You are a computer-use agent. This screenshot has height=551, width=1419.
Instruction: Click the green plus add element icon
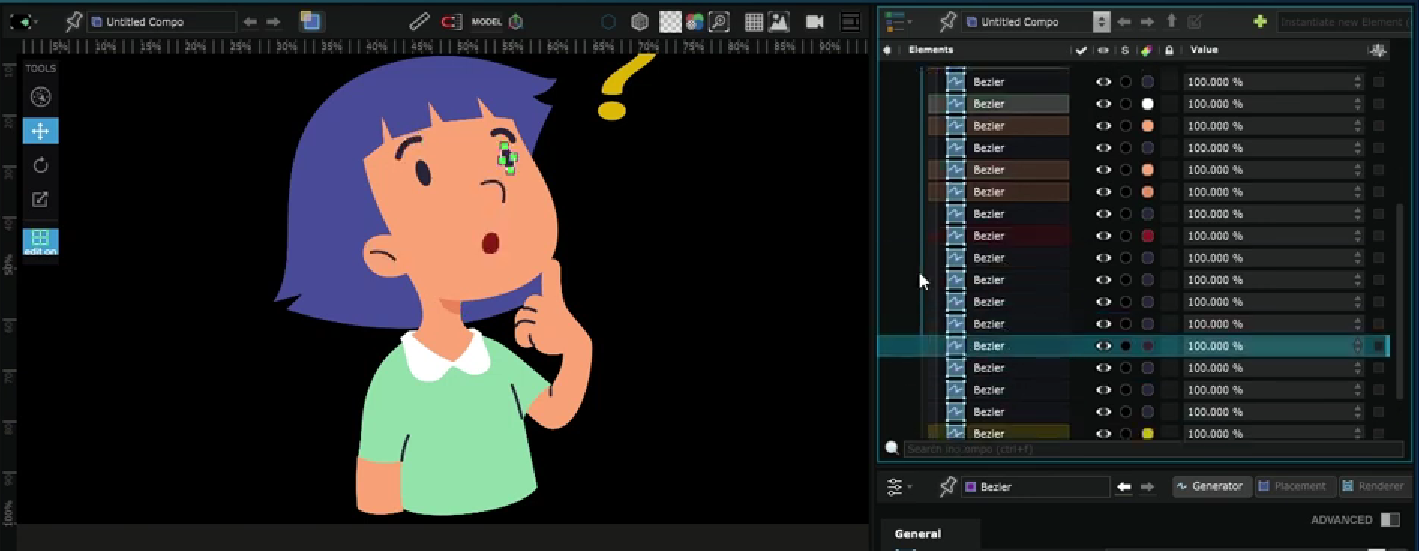[1259, 21]
